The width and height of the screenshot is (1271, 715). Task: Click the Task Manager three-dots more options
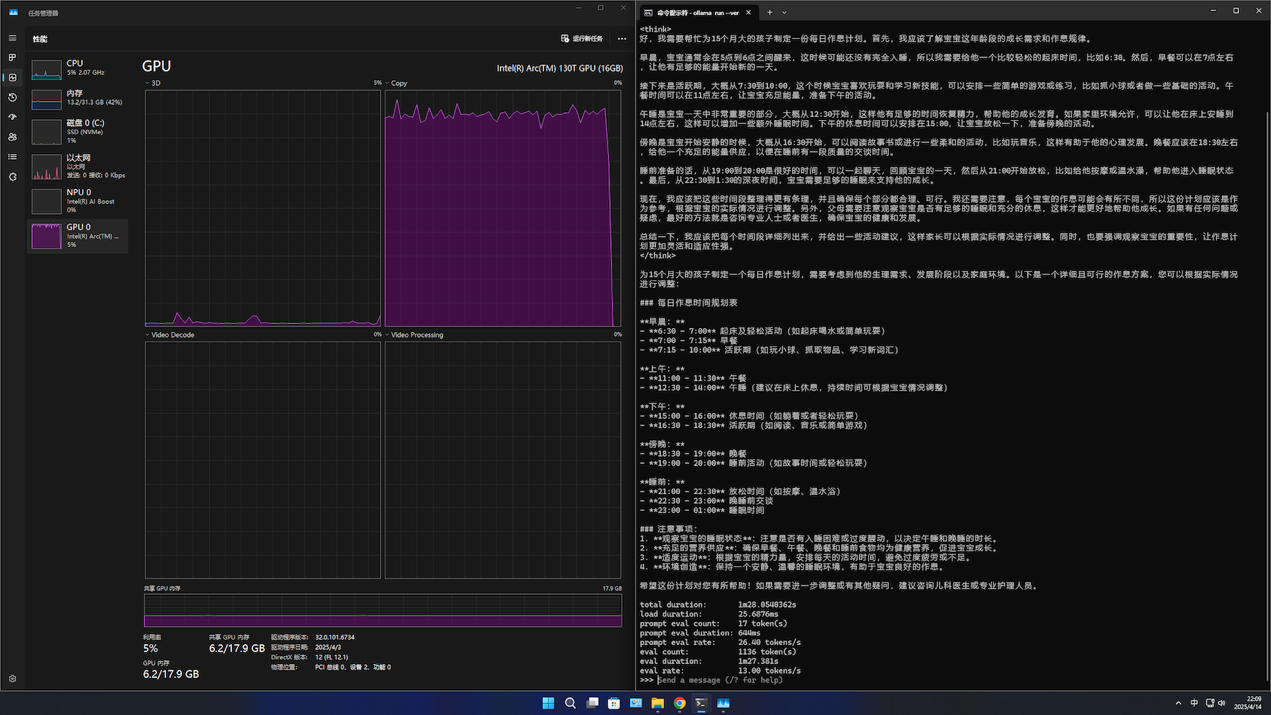[x=622, y=39]
